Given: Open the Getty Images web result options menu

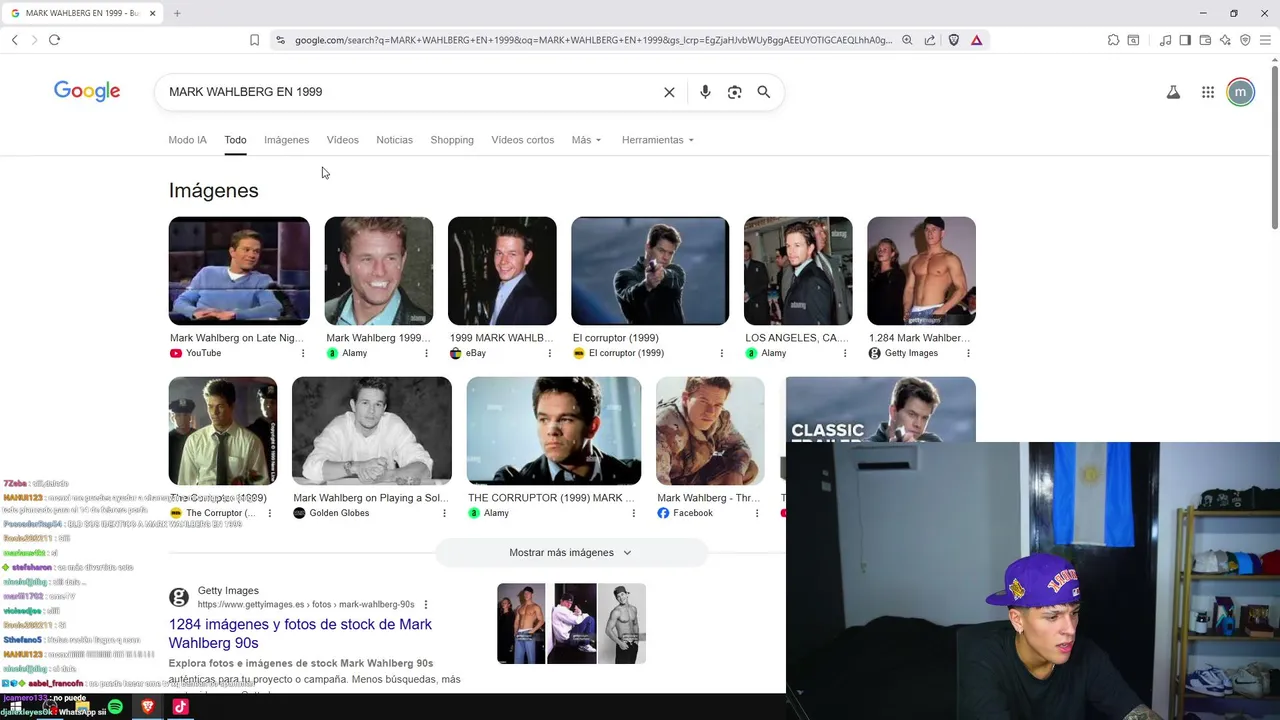Looking at the screenshot, I should [x=426, y=604].
